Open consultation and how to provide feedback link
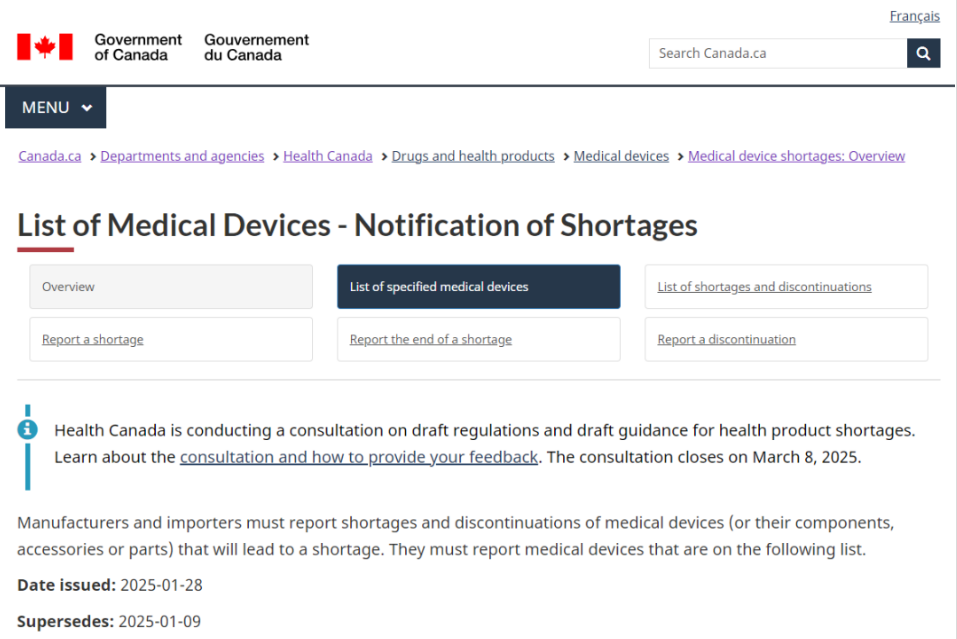This screenshot has width=957, height=639. pos(359,457)
